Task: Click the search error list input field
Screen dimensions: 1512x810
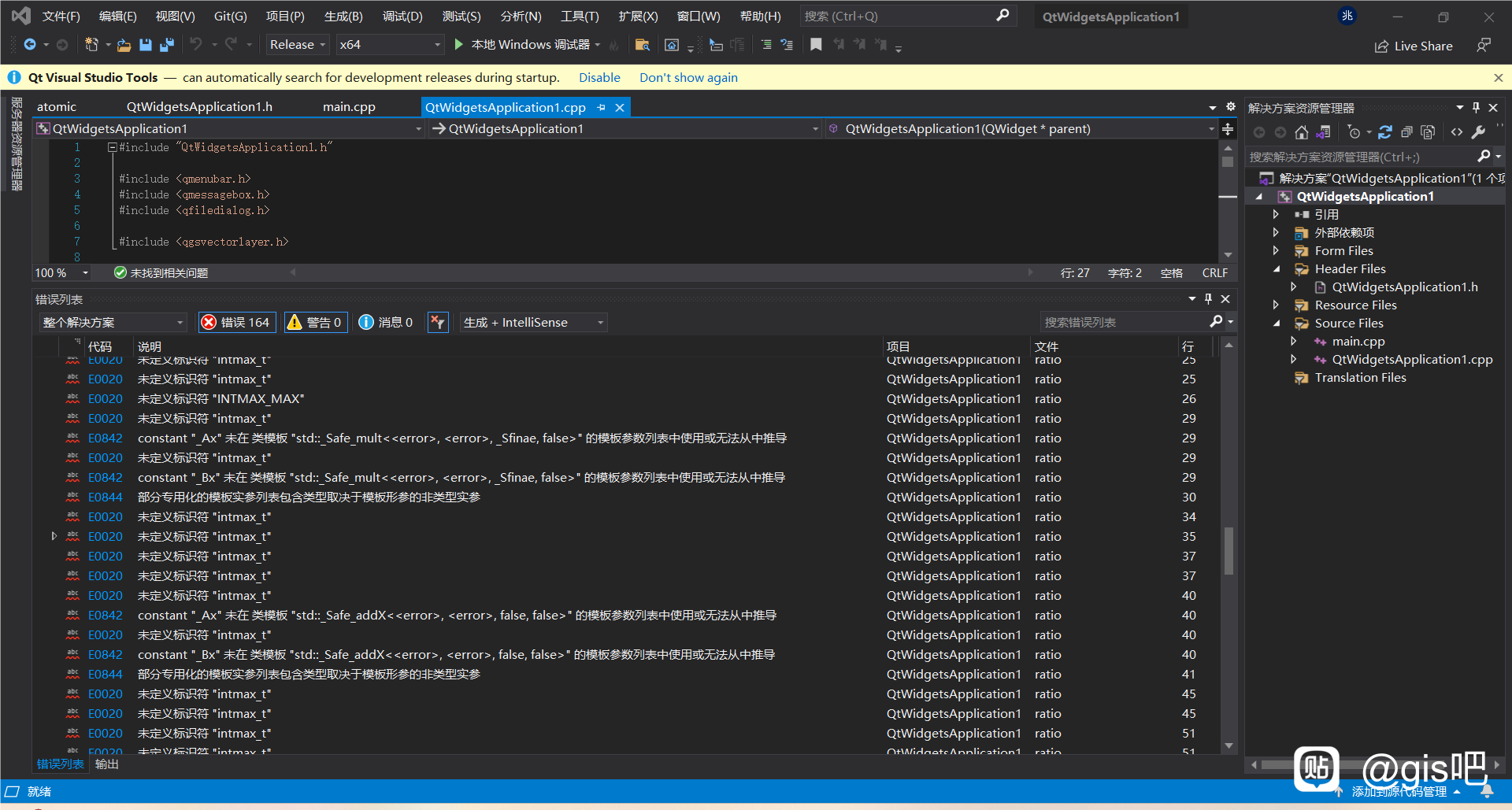Action: point(1125,322)
